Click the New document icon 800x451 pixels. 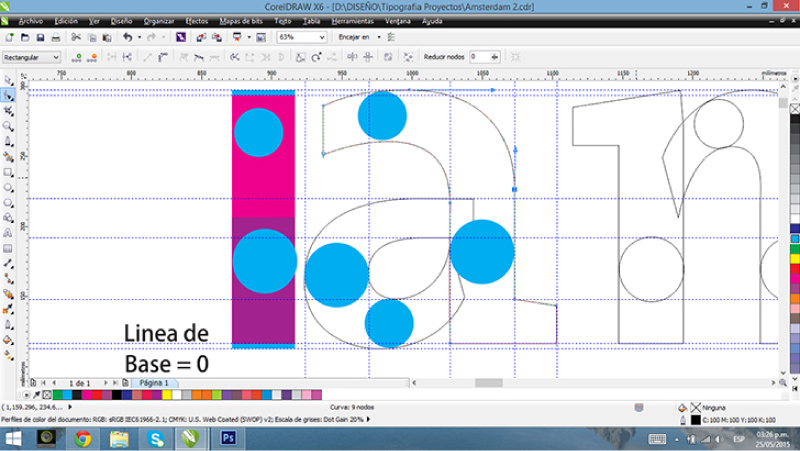[9, 37]
